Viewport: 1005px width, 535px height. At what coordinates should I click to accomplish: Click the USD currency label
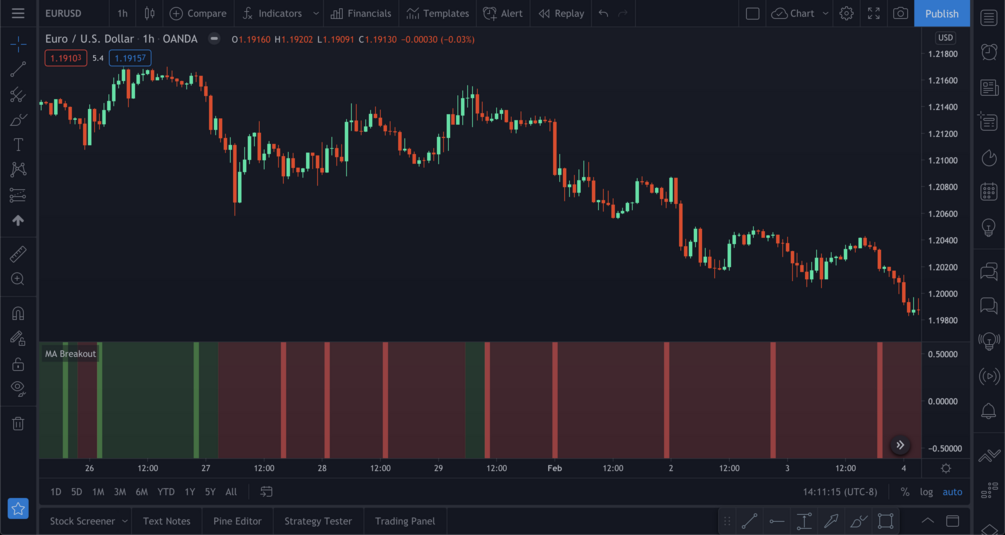pyautogui.click(x=945, y=38)
